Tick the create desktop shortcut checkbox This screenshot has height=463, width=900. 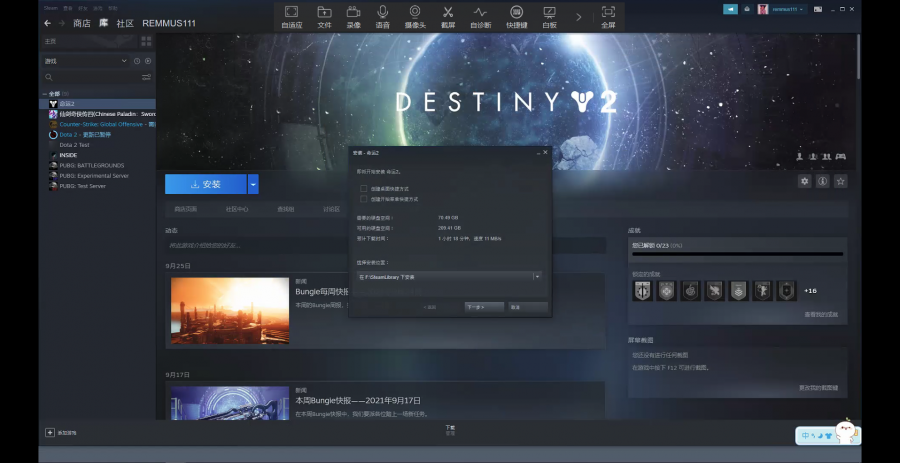coord(363,188)
